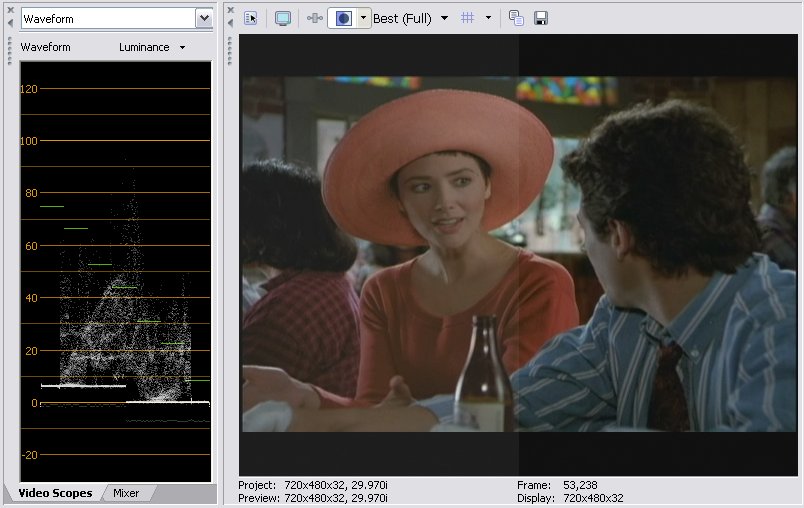The width and height of the screenshot is (804, 508).
Task: Click the waveform monitor display
Action: (116, 272)
